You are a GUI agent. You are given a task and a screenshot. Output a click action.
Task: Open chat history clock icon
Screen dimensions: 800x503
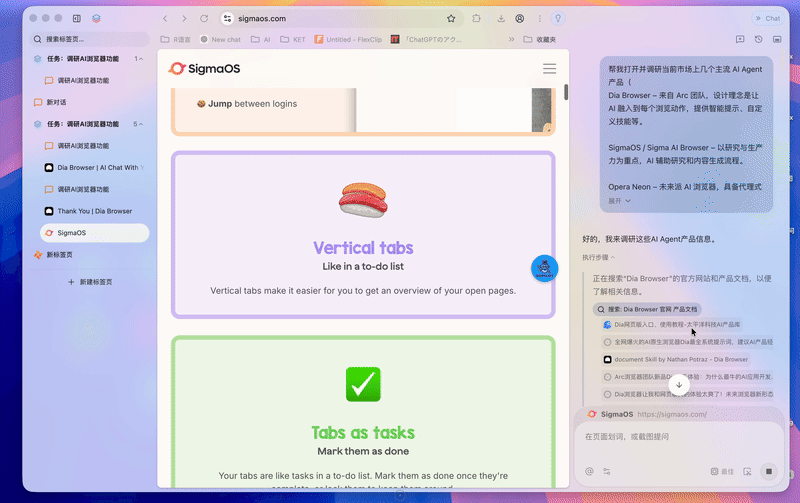(x=759, y=39)
